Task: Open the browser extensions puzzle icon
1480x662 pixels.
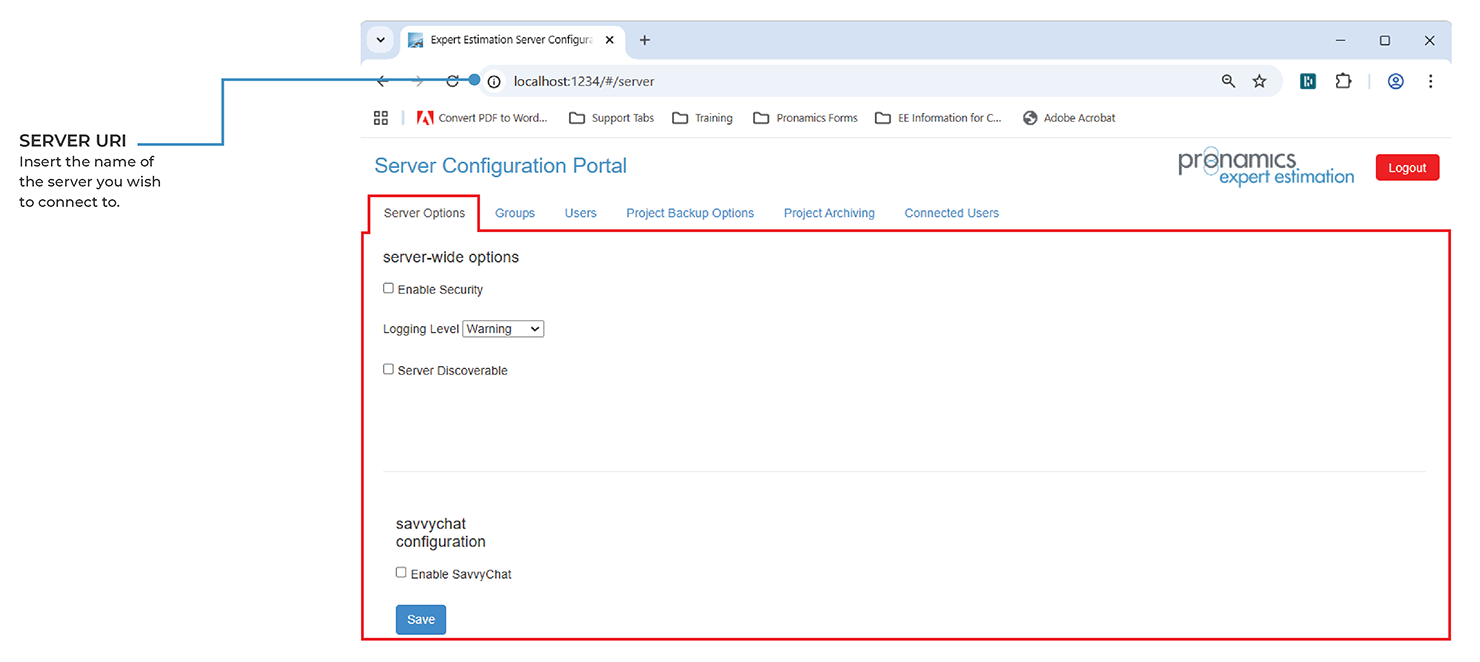Action: coord(1343,81)
